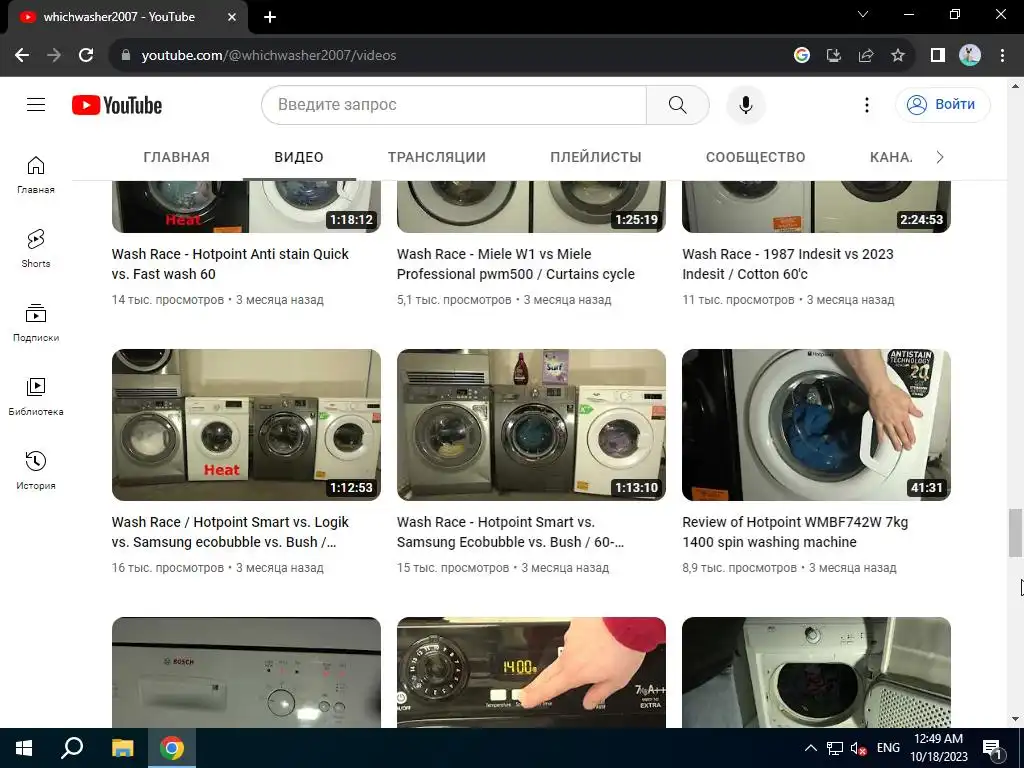Open Miele W1 vs Miele Professional video

point(516,264)
